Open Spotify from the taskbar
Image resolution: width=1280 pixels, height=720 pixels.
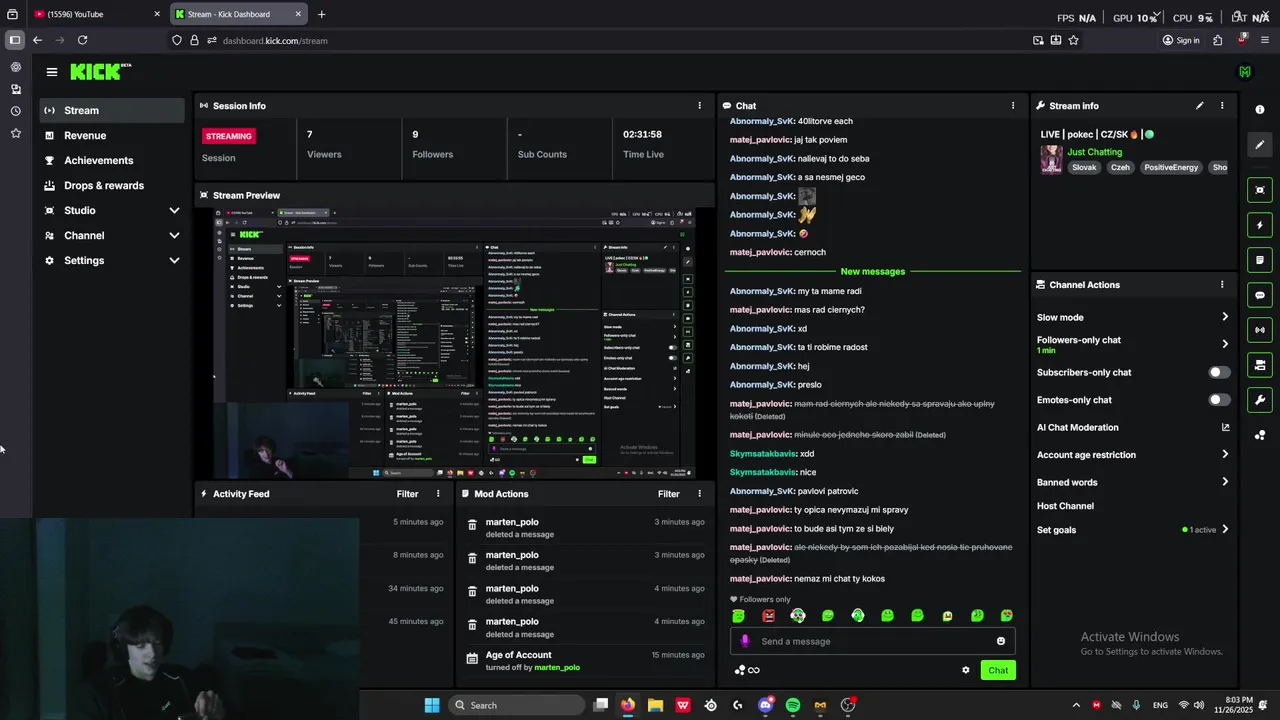tap(793, 705)
